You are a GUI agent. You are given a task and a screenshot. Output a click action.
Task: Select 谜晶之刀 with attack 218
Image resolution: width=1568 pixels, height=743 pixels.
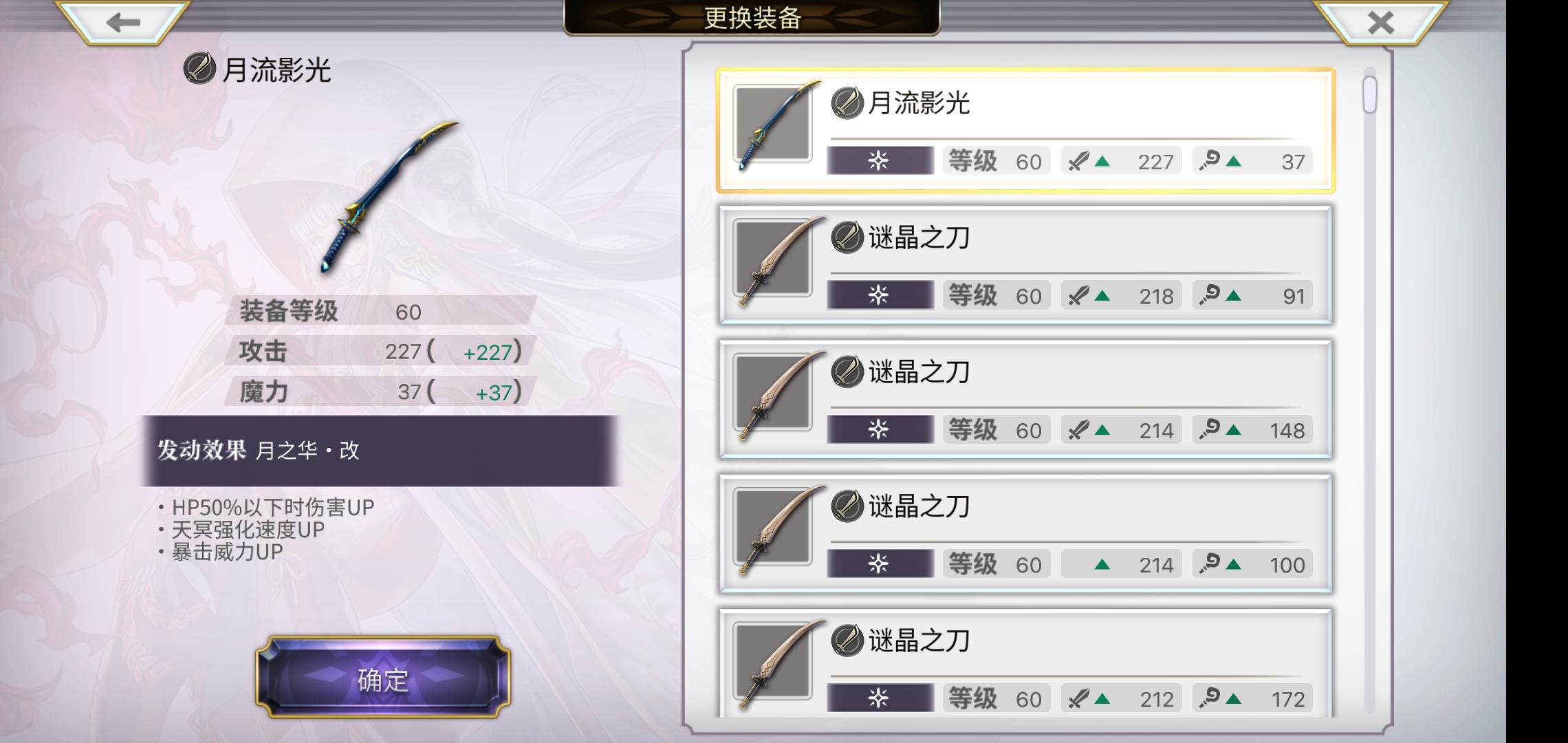pyautogui.click(x=1025, y=265)
